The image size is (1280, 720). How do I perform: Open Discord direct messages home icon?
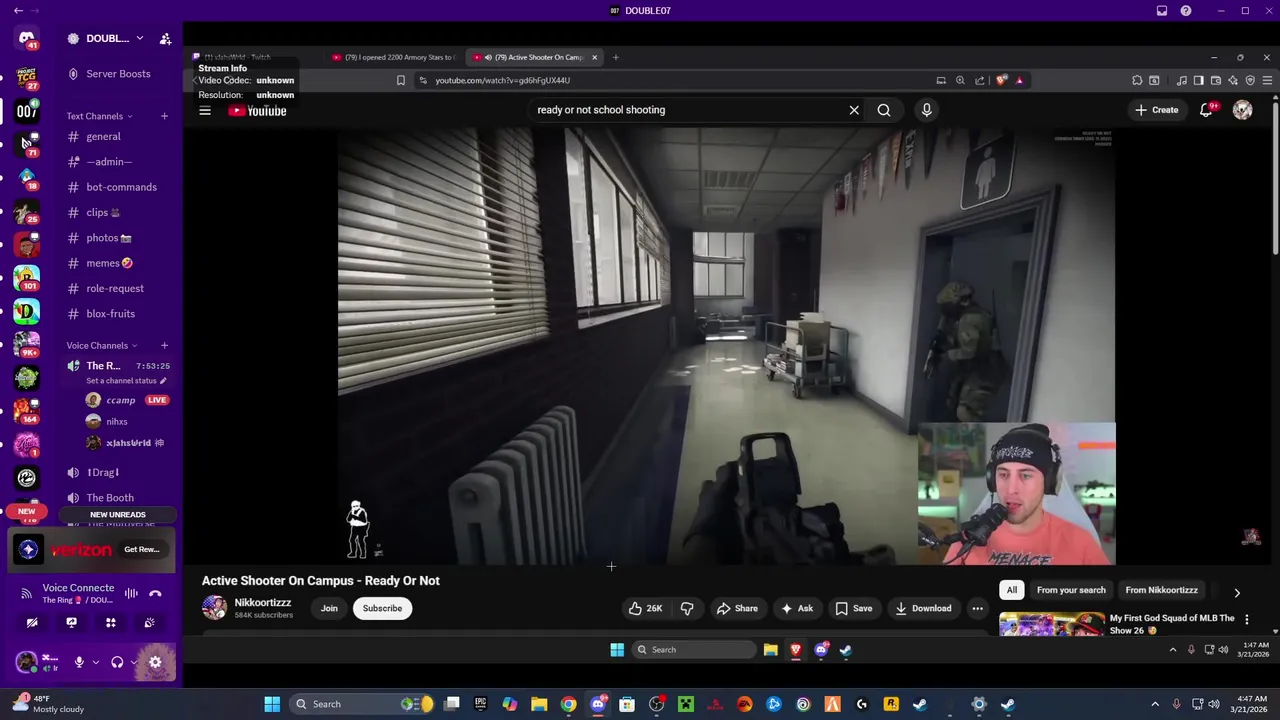point(26,39)
